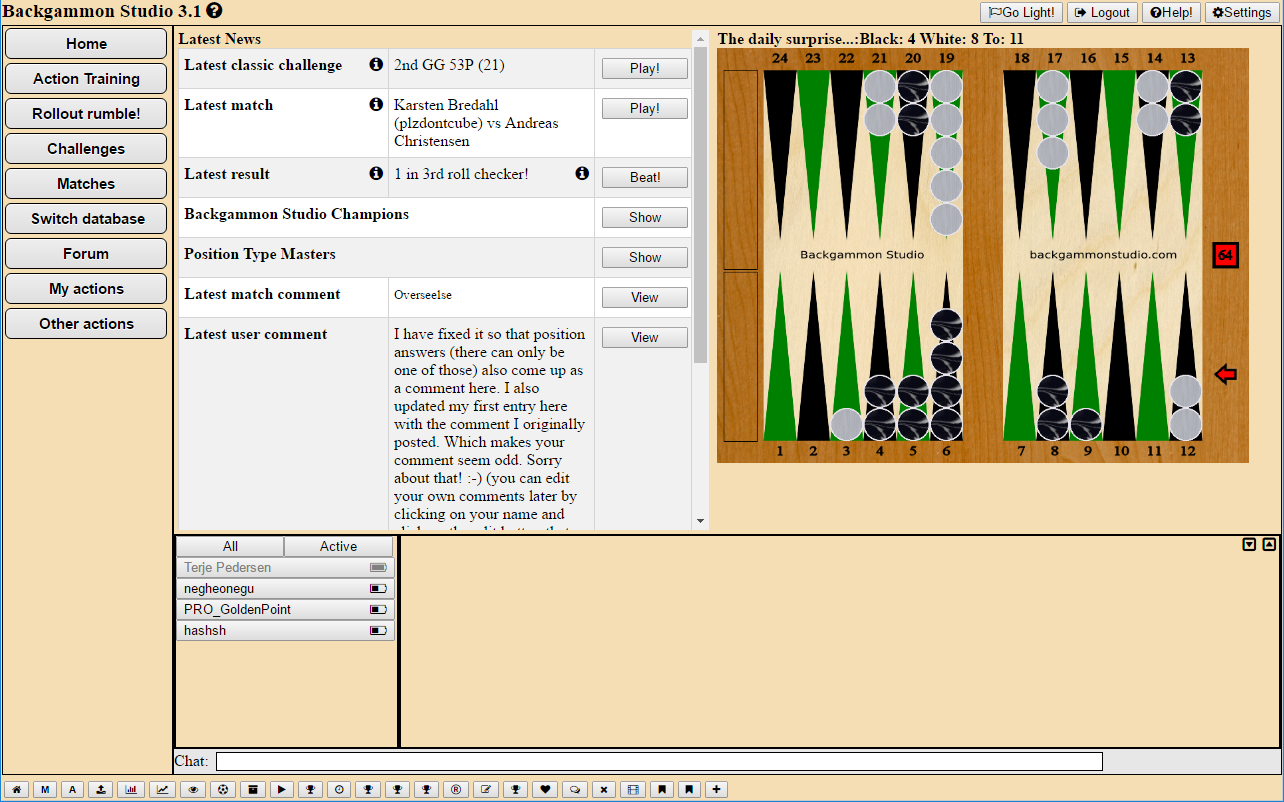Click the Beat! button for latest result

click(645, 178)
